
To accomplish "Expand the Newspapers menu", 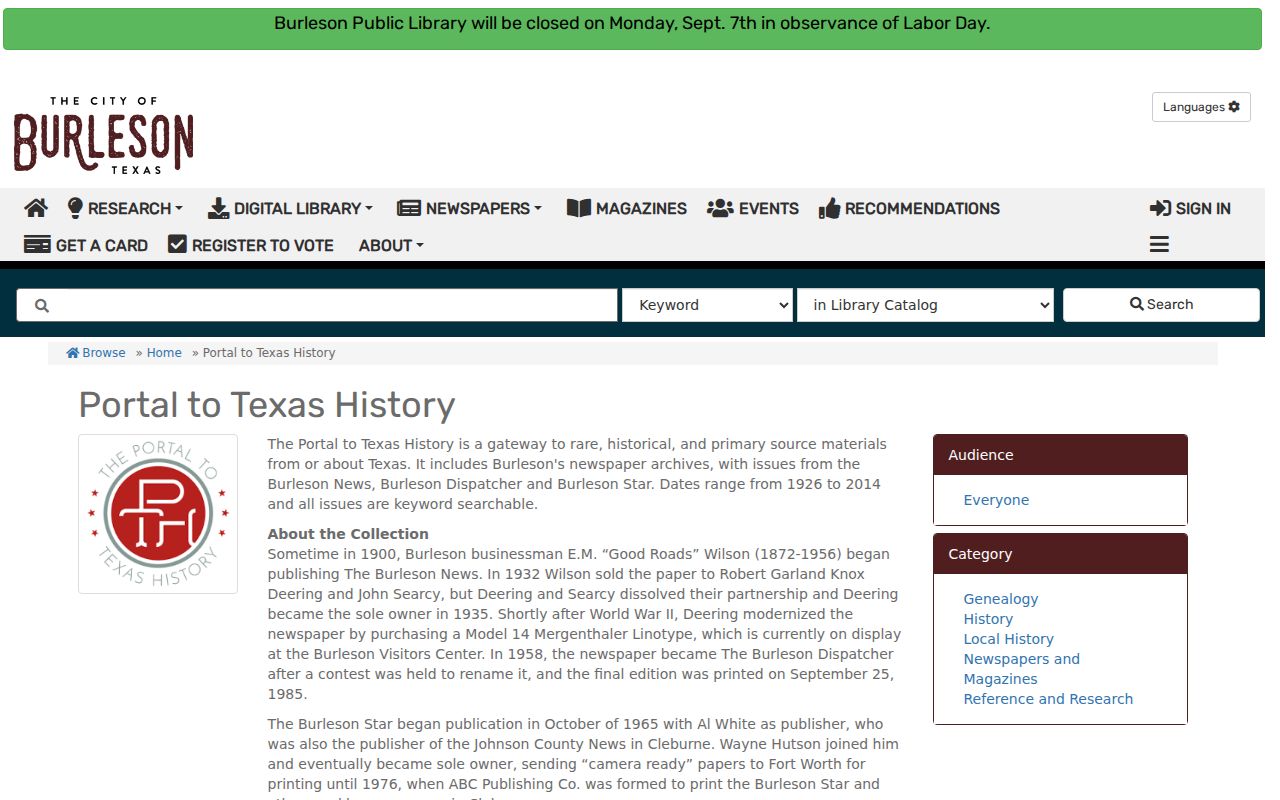I will click(469, 208).
